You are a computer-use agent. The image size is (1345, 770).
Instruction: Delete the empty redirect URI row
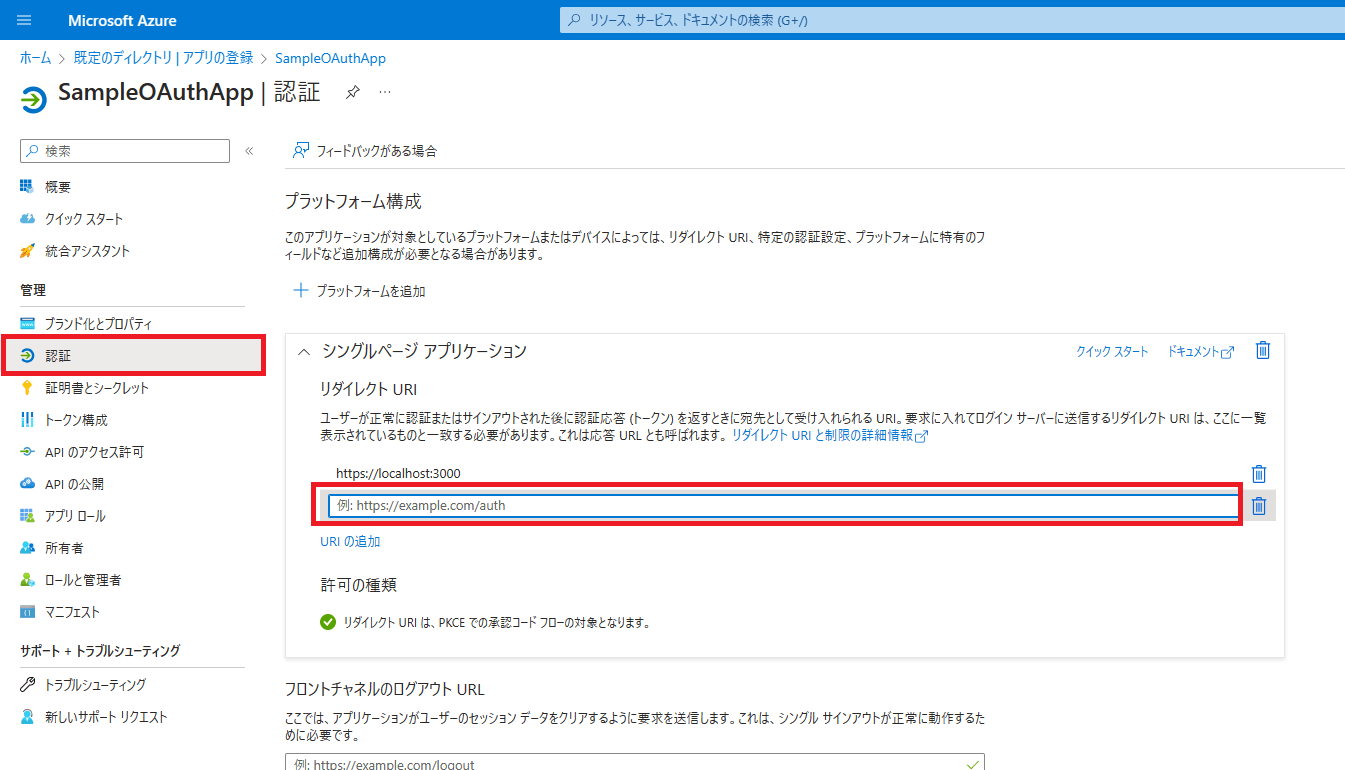(1259, 506)
